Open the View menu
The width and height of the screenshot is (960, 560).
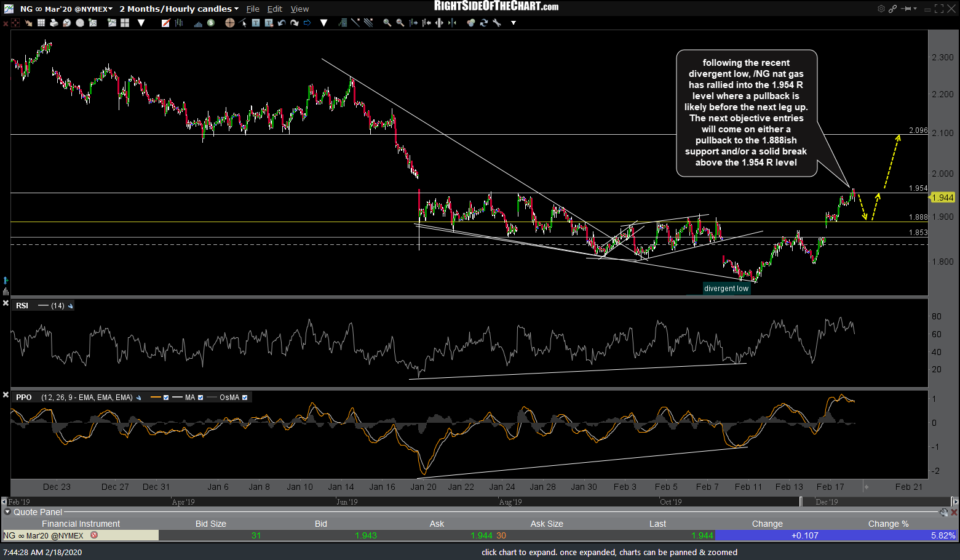299,8
